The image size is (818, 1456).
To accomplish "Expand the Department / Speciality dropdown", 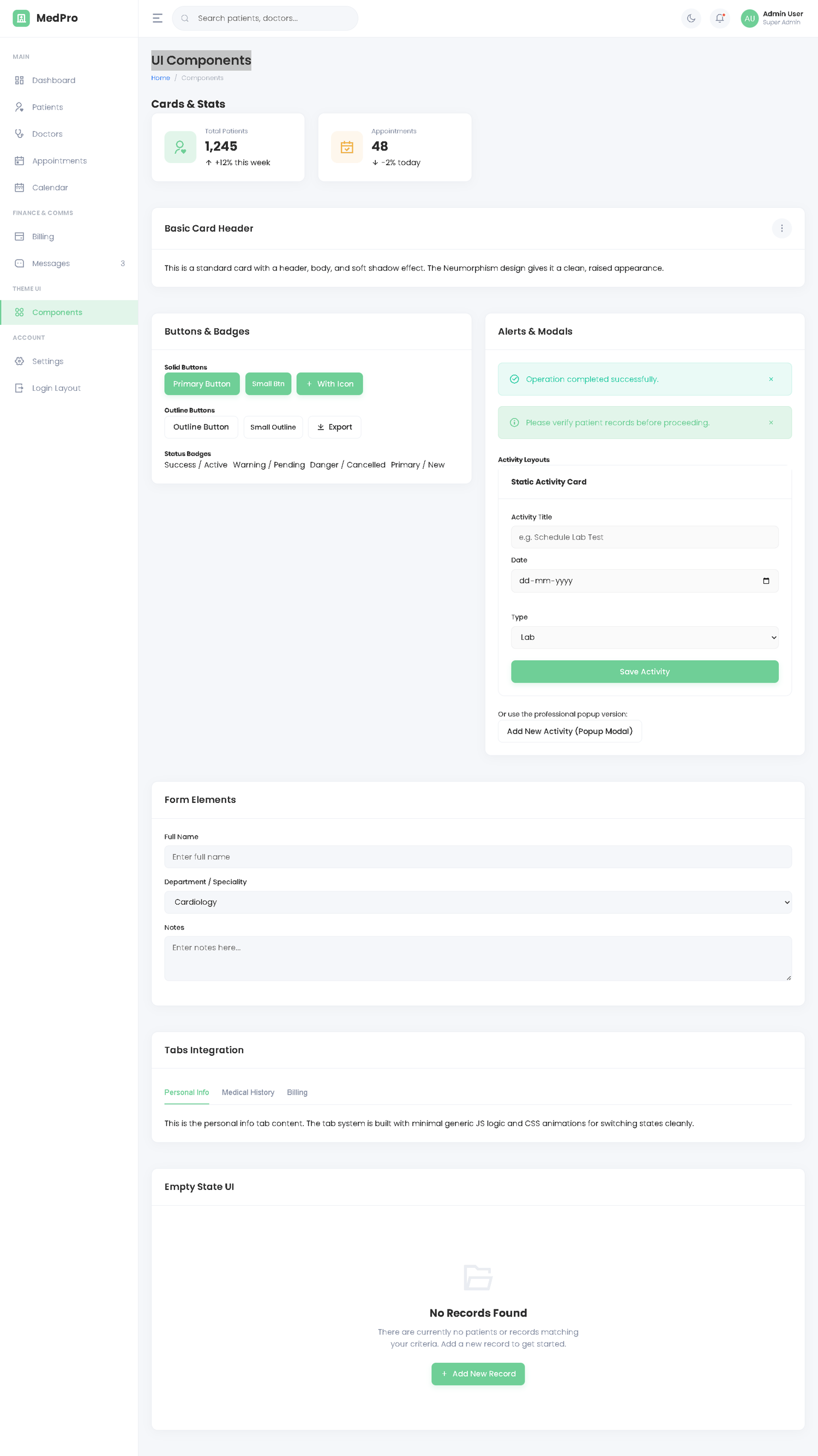I will click(x=478, y=902).
